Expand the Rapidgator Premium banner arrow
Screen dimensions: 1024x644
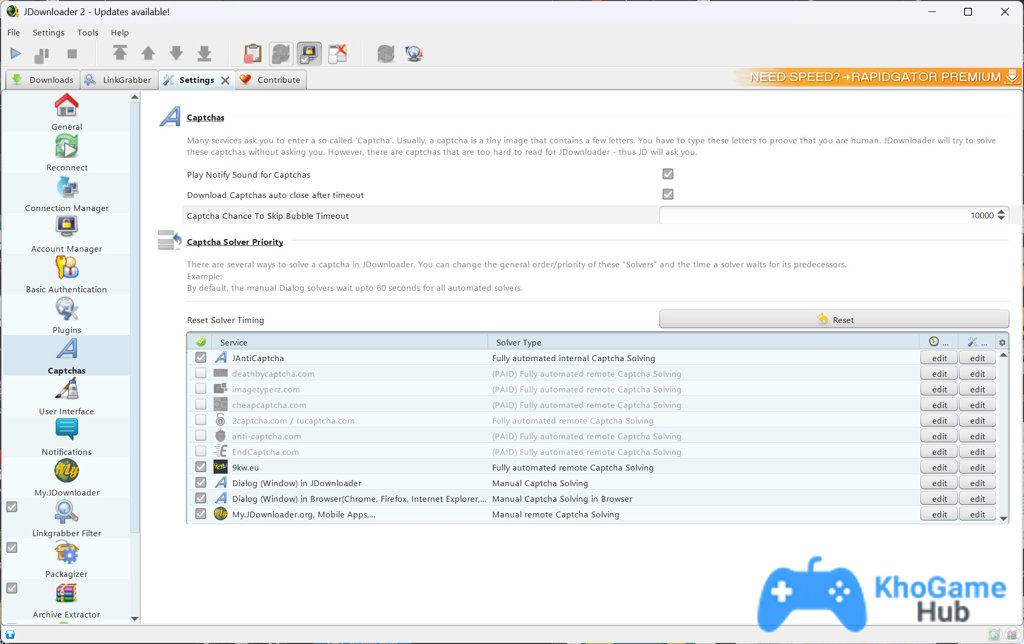[x=1014, y=75]
